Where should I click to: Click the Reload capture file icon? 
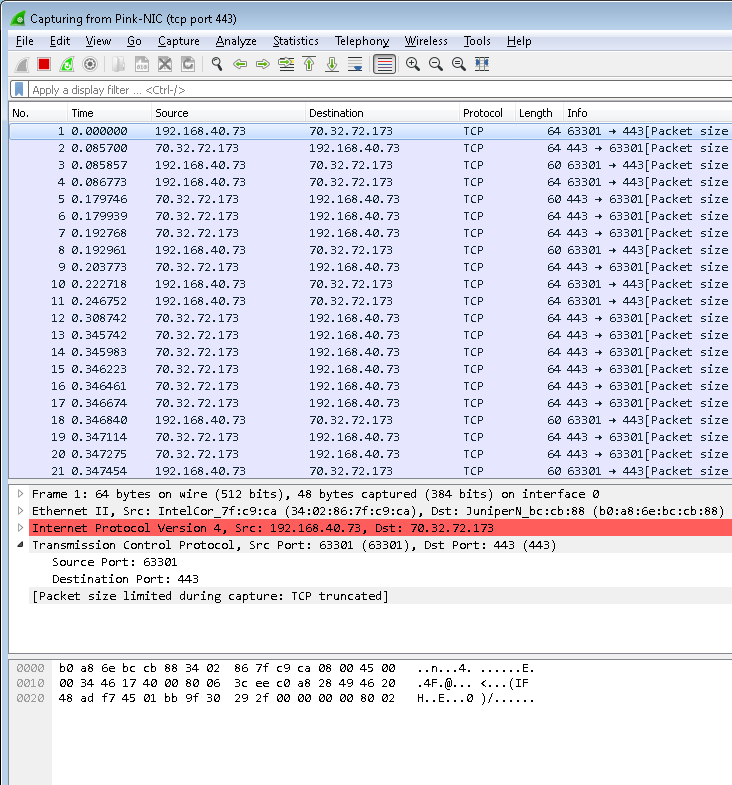pos(188,64)
